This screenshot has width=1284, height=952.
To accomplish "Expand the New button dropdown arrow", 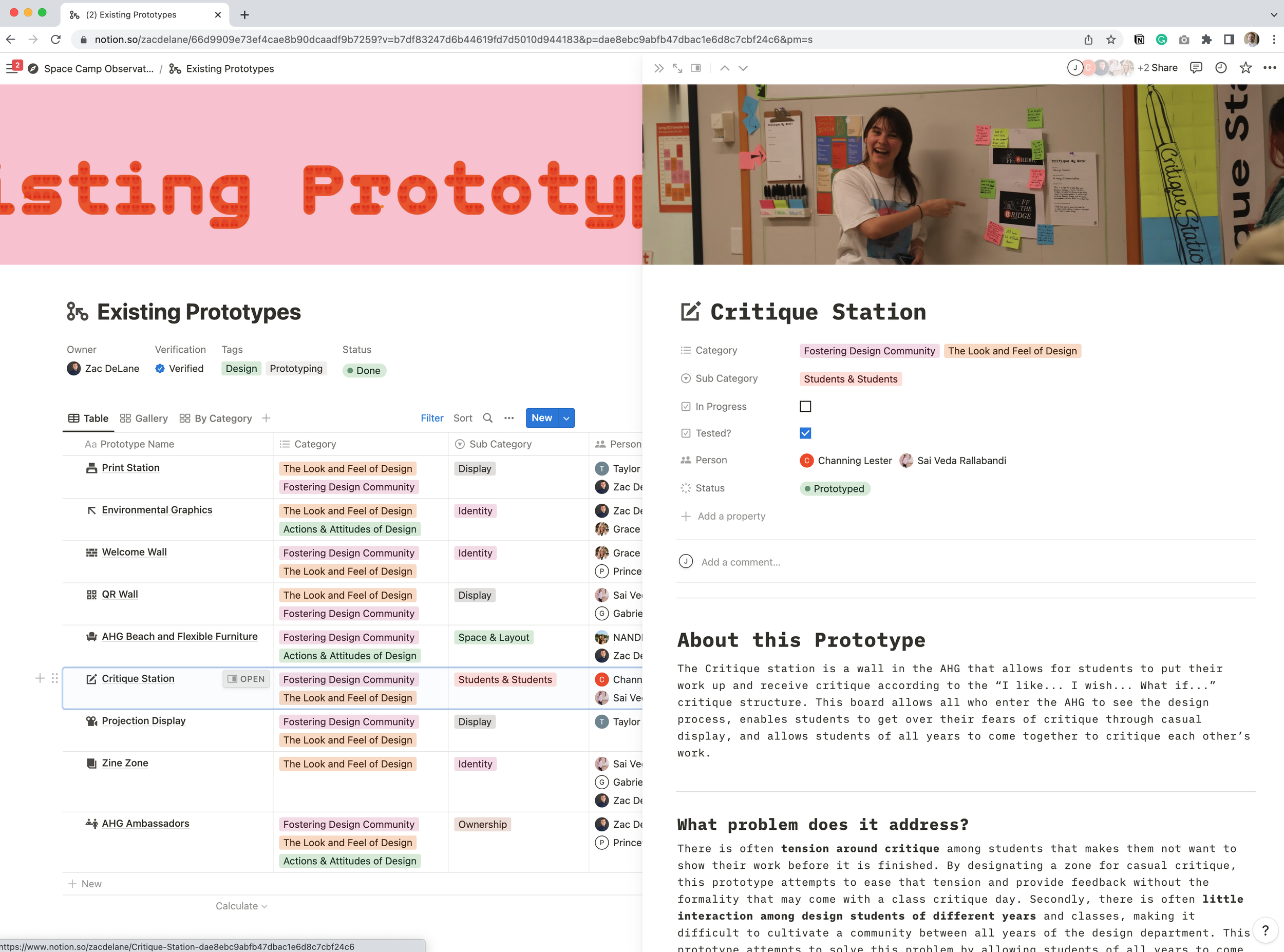I will point(567,418).
